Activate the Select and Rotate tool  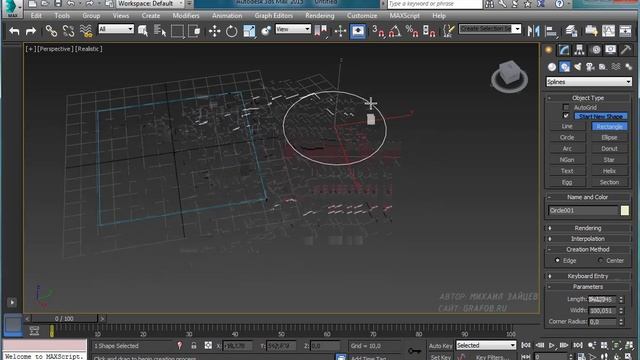coord(231,31)
